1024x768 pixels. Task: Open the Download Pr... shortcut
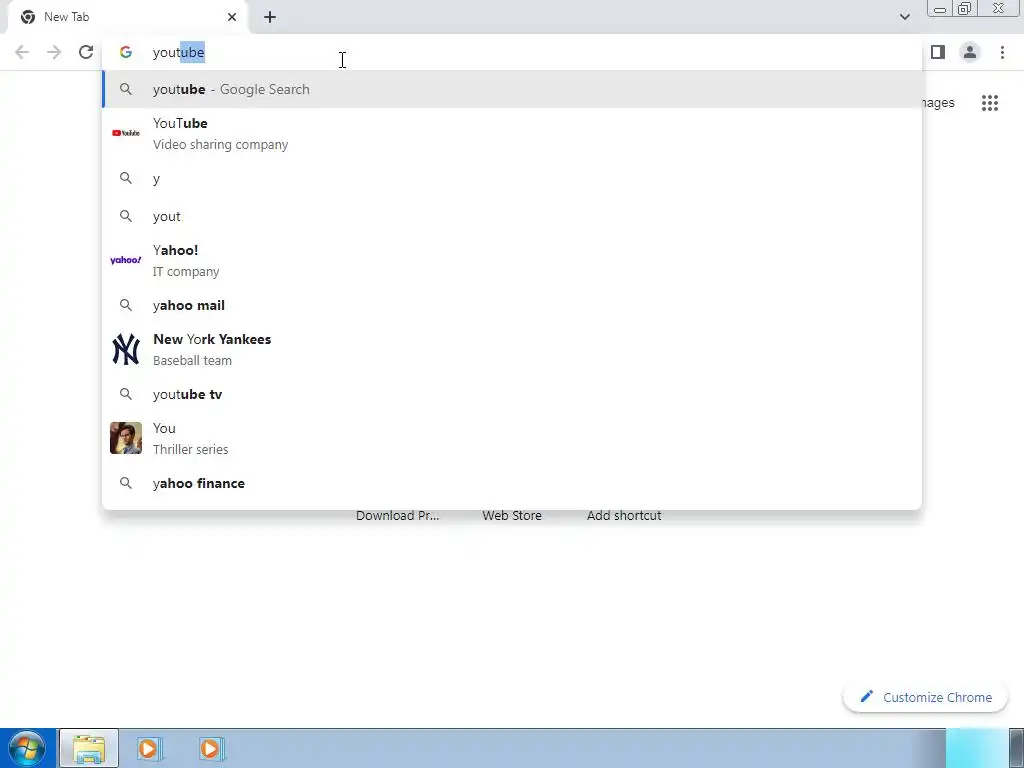pos(398,515)
